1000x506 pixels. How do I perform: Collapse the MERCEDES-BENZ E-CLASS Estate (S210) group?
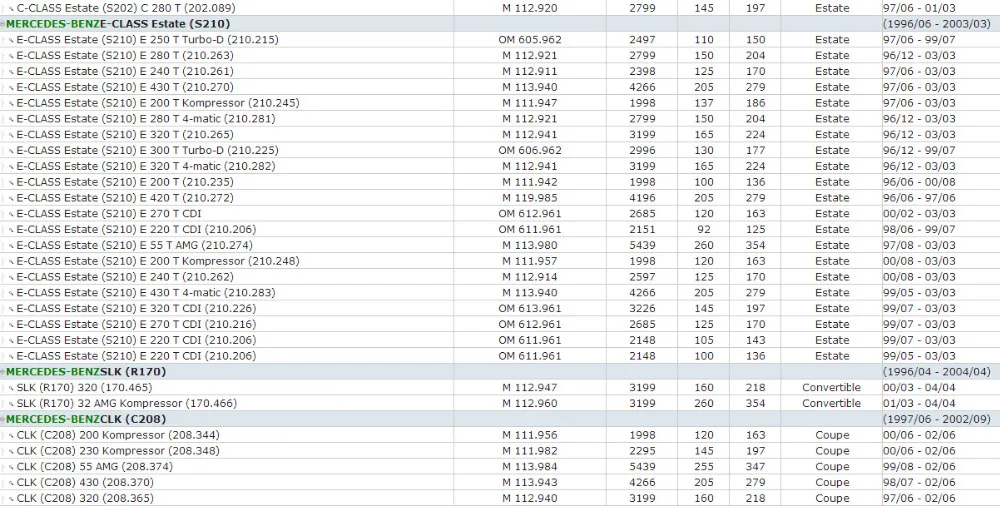pos(3,24)
